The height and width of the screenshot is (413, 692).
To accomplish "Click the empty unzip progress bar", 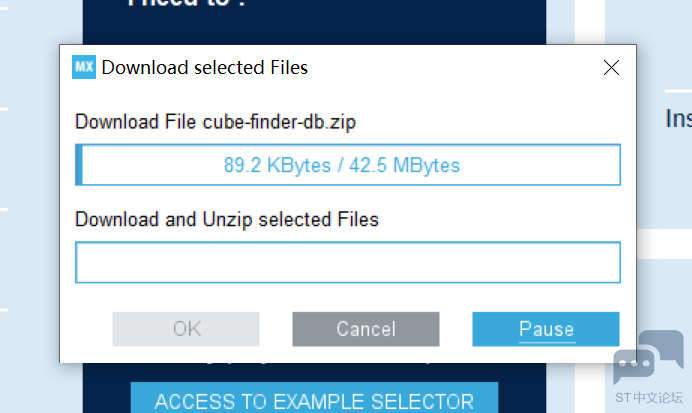I will pyautogui.click(x=348, y=263).
